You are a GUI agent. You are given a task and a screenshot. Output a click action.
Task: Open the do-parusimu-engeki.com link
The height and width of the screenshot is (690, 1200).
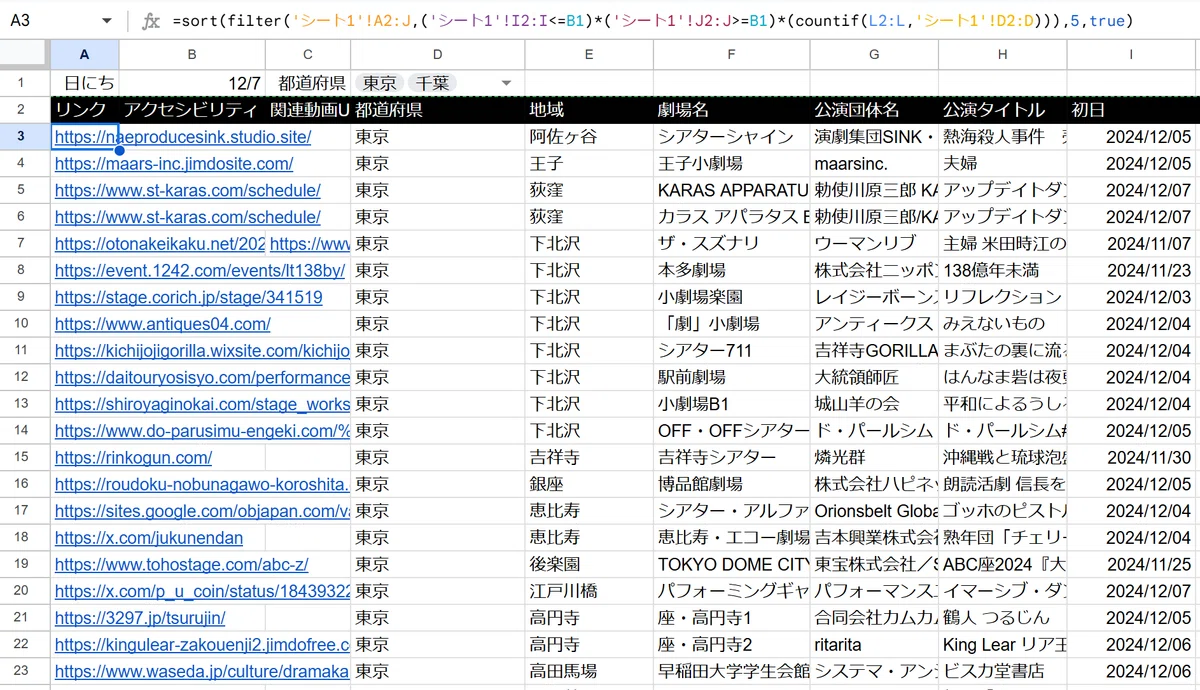point(202,431)
